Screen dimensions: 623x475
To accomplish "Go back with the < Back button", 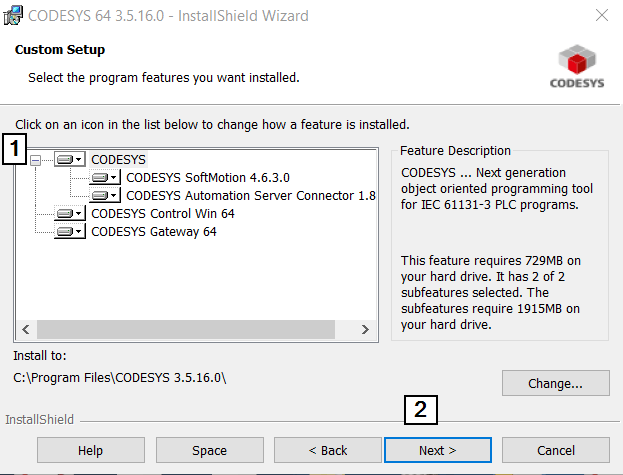I will point(328,450).
